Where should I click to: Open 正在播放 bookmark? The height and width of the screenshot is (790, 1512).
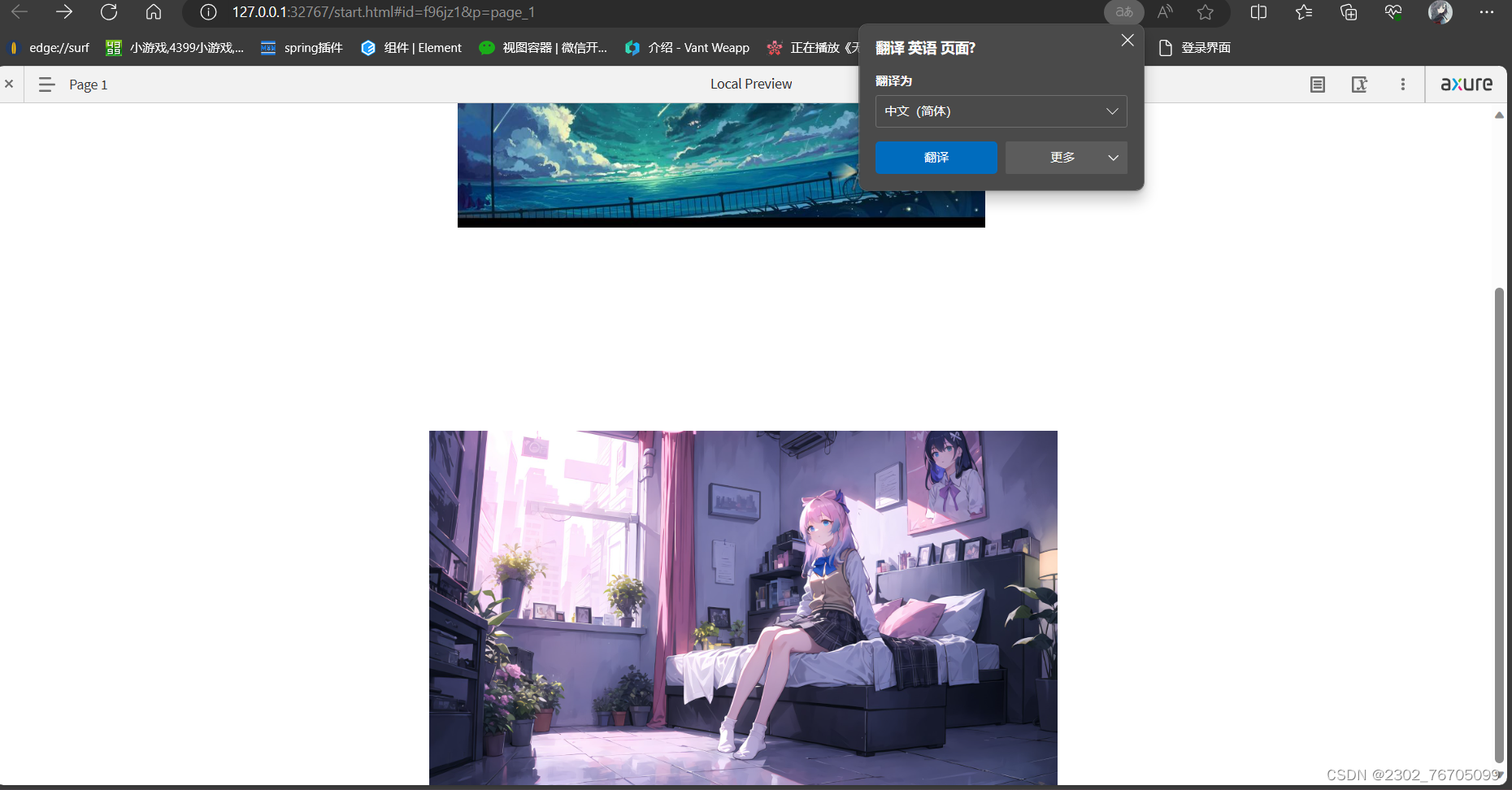pyautogui.click(x=812, y=48)
